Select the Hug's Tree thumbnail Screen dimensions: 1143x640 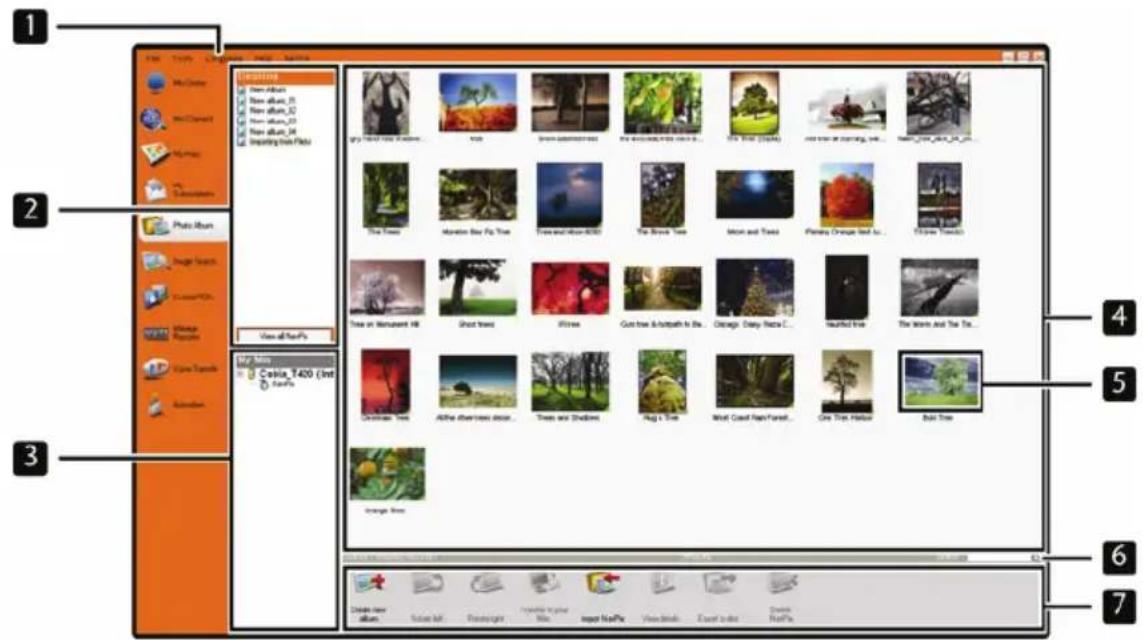[662, 381]
